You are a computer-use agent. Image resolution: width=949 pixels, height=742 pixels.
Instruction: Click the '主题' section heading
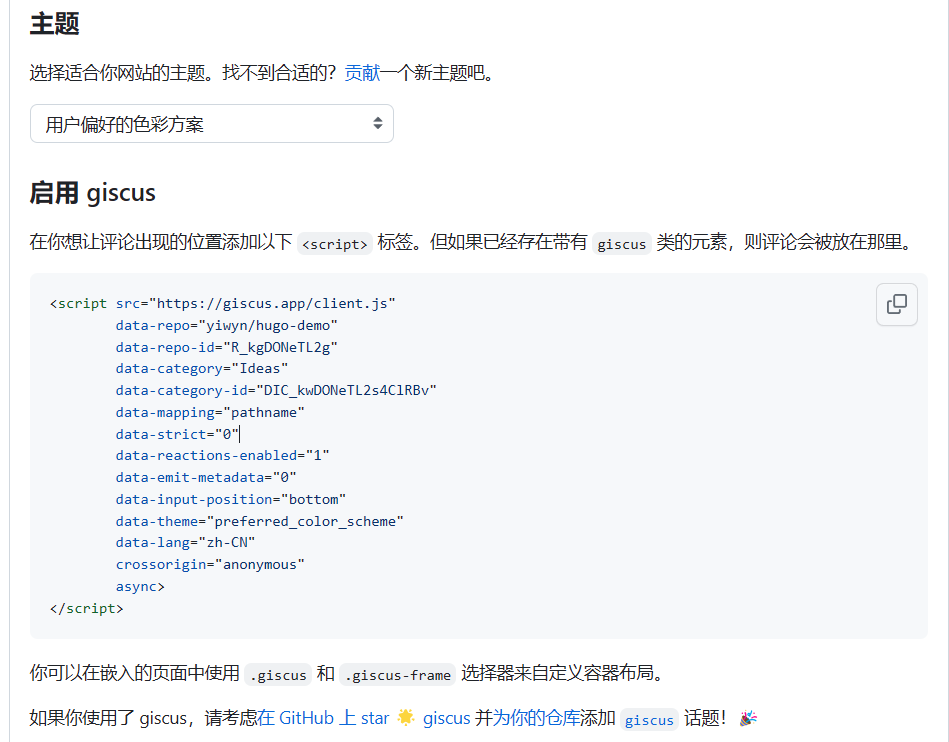(x=54, y=24)
